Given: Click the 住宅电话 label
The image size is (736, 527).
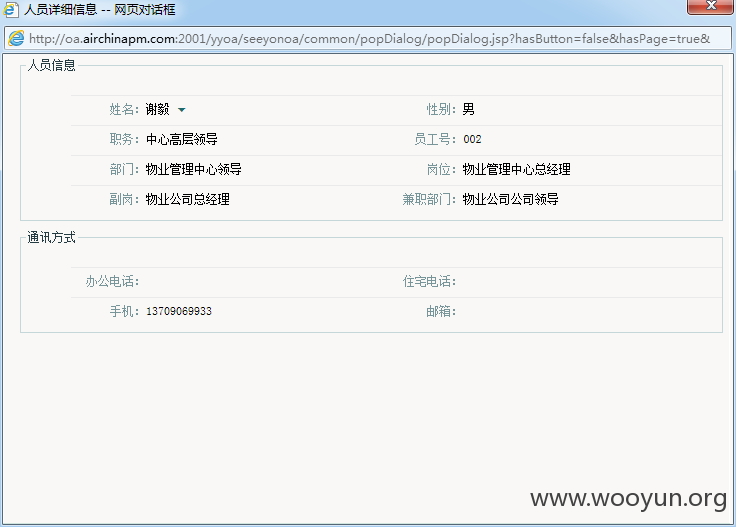Looking at the screenshot, I should (x=429, y=281).
